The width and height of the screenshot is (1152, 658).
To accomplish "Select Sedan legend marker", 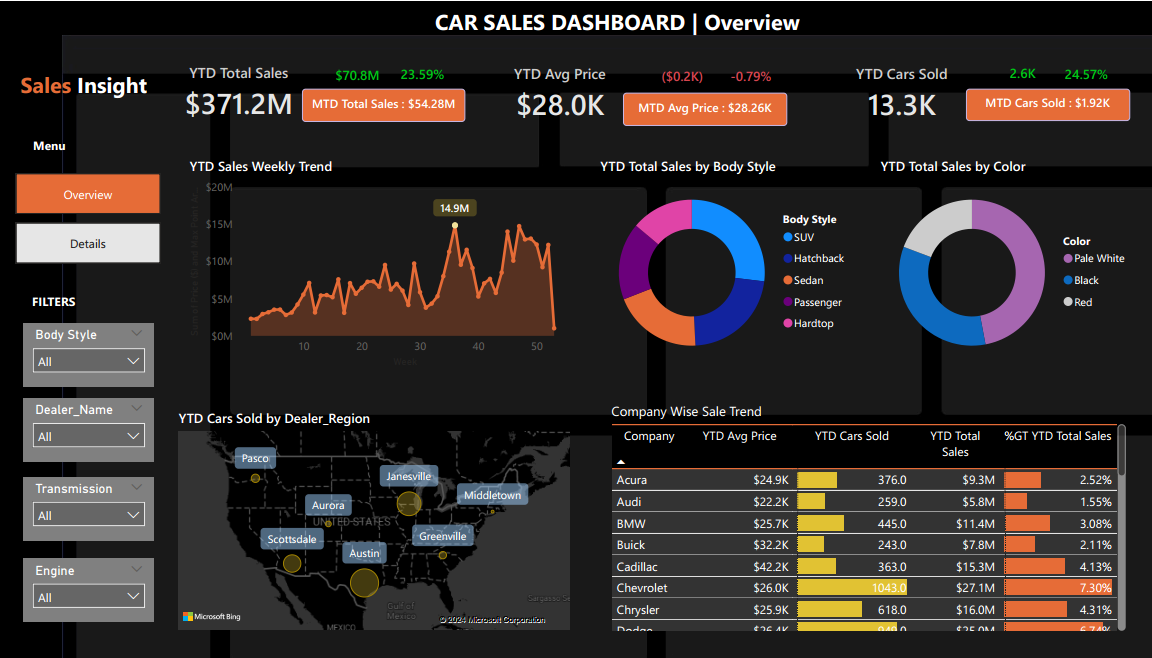I will pos(788,280).
